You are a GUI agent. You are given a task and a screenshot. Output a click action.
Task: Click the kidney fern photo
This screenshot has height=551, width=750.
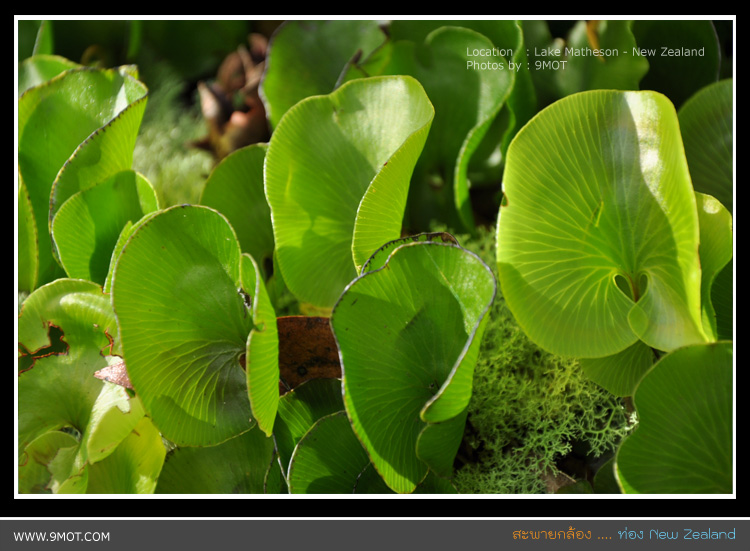tap(375, 257)
